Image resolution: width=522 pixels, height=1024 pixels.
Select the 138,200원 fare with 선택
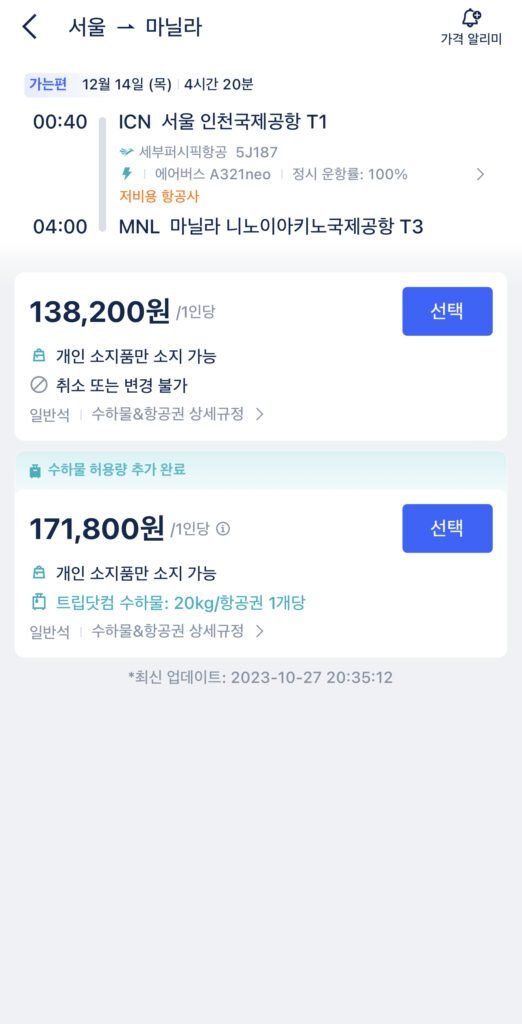point(448,311)
